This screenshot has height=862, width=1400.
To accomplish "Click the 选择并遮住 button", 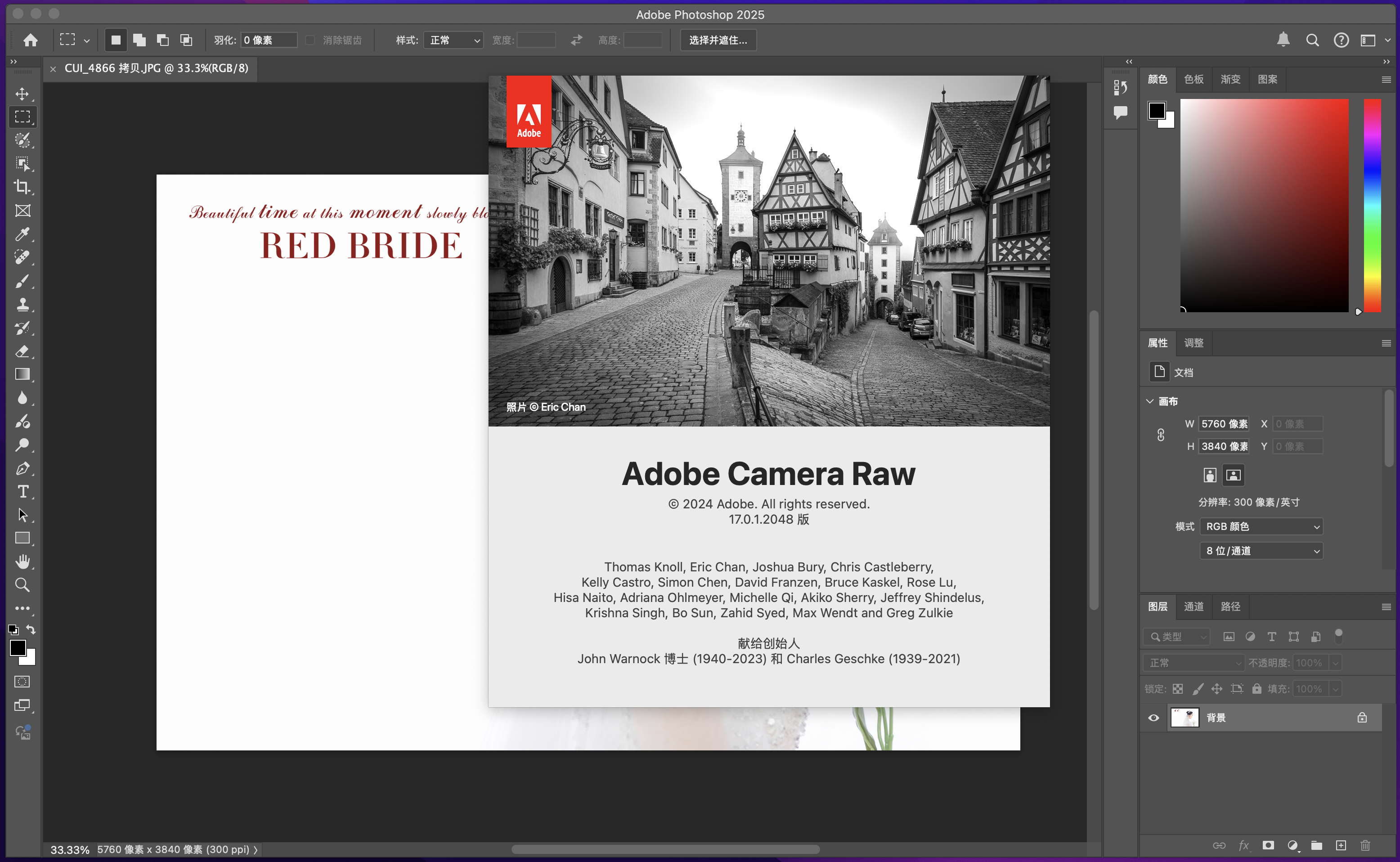I will coord(718,40).
